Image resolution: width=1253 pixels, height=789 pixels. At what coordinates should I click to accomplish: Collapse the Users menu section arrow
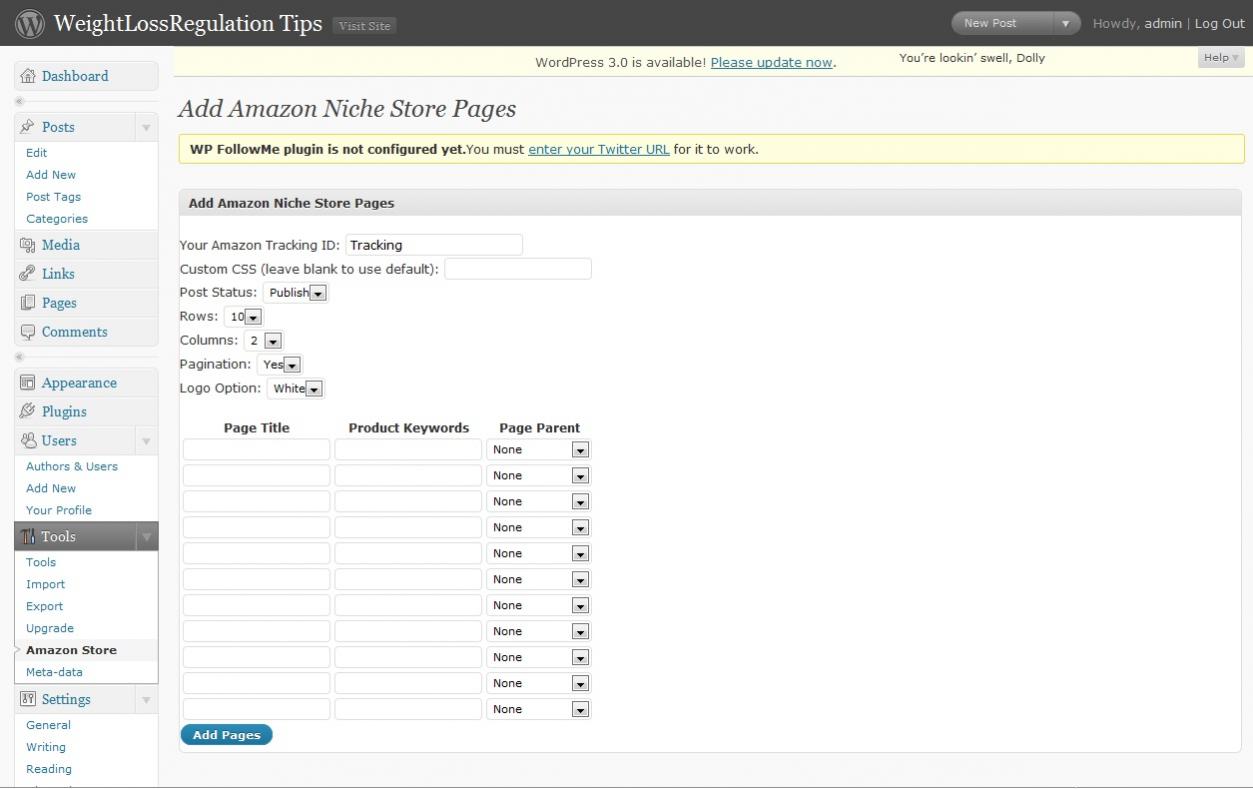(x=146, y=441)
